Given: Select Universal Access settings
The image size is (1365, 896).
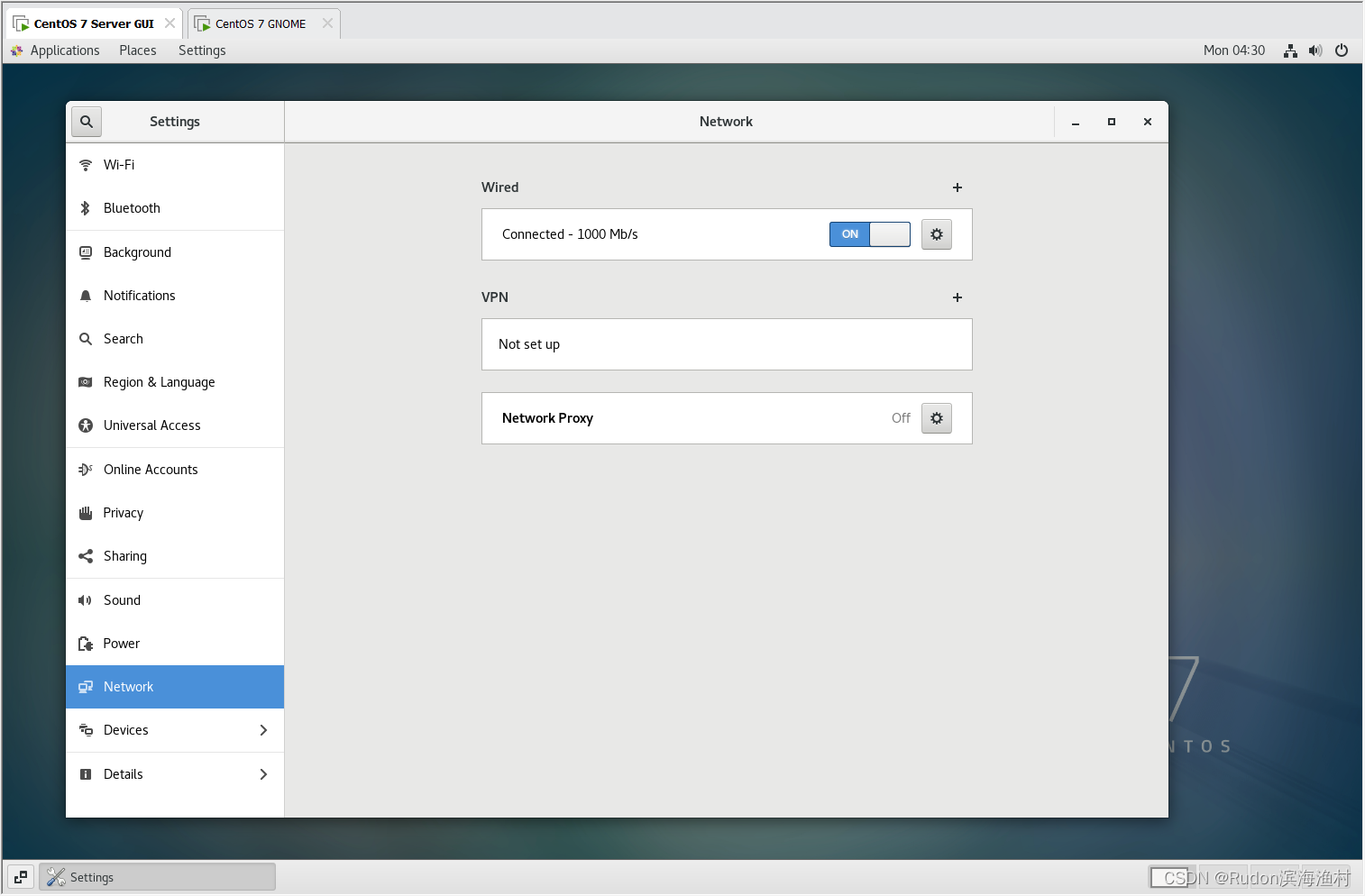Looking at the screenshot, I should coord(151,425).
